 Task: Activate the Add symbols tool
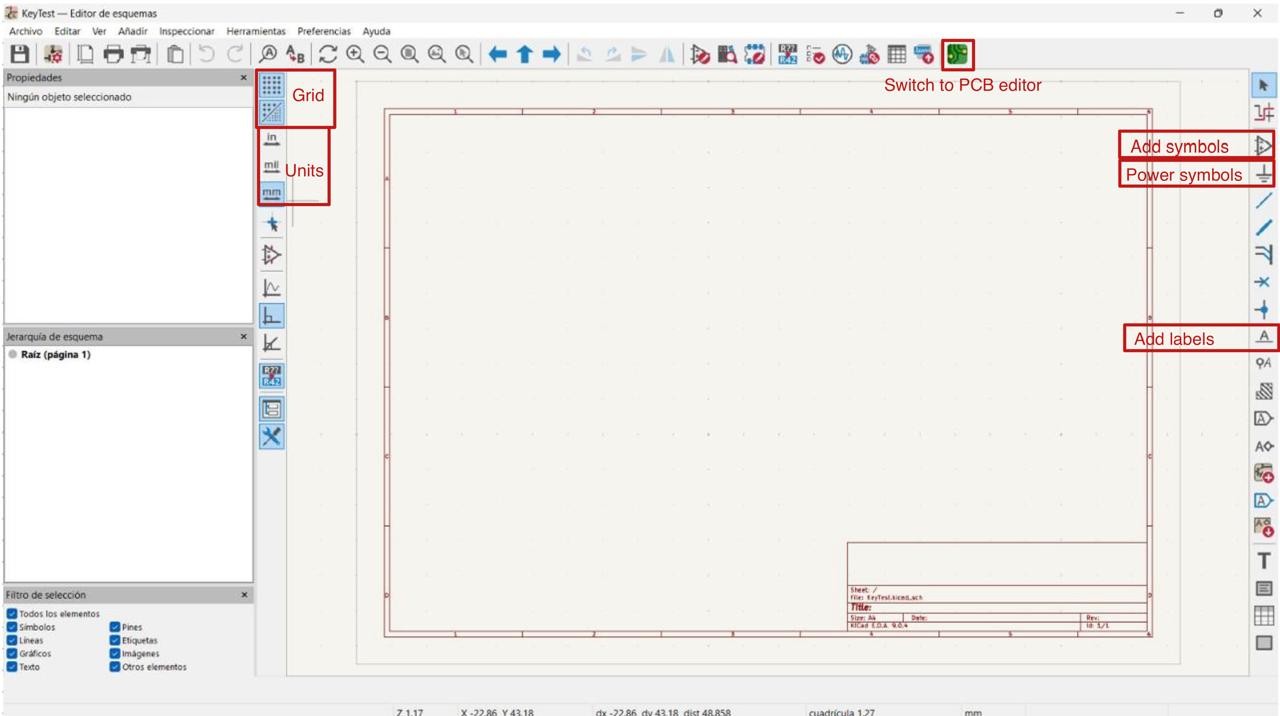(x=1264, y=146)
